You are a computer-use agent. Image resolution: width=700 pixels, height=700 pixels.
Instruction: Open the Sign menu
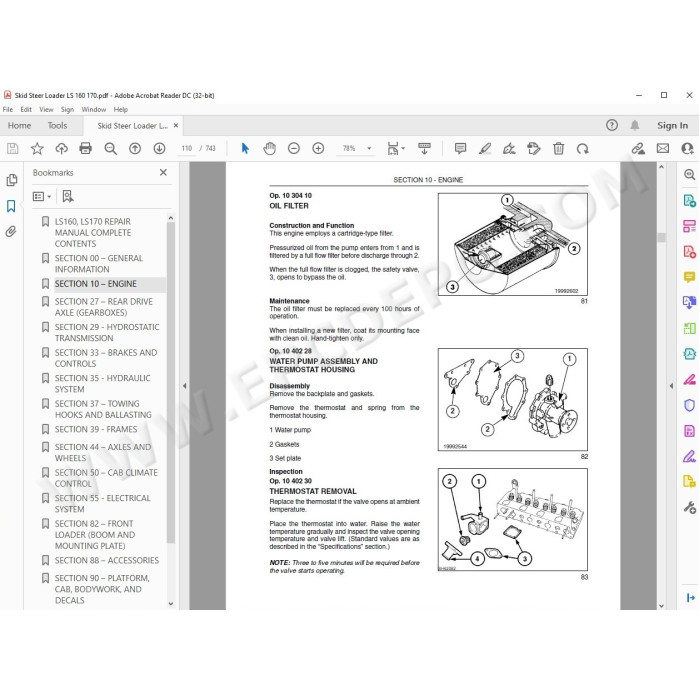coord(67,109)
